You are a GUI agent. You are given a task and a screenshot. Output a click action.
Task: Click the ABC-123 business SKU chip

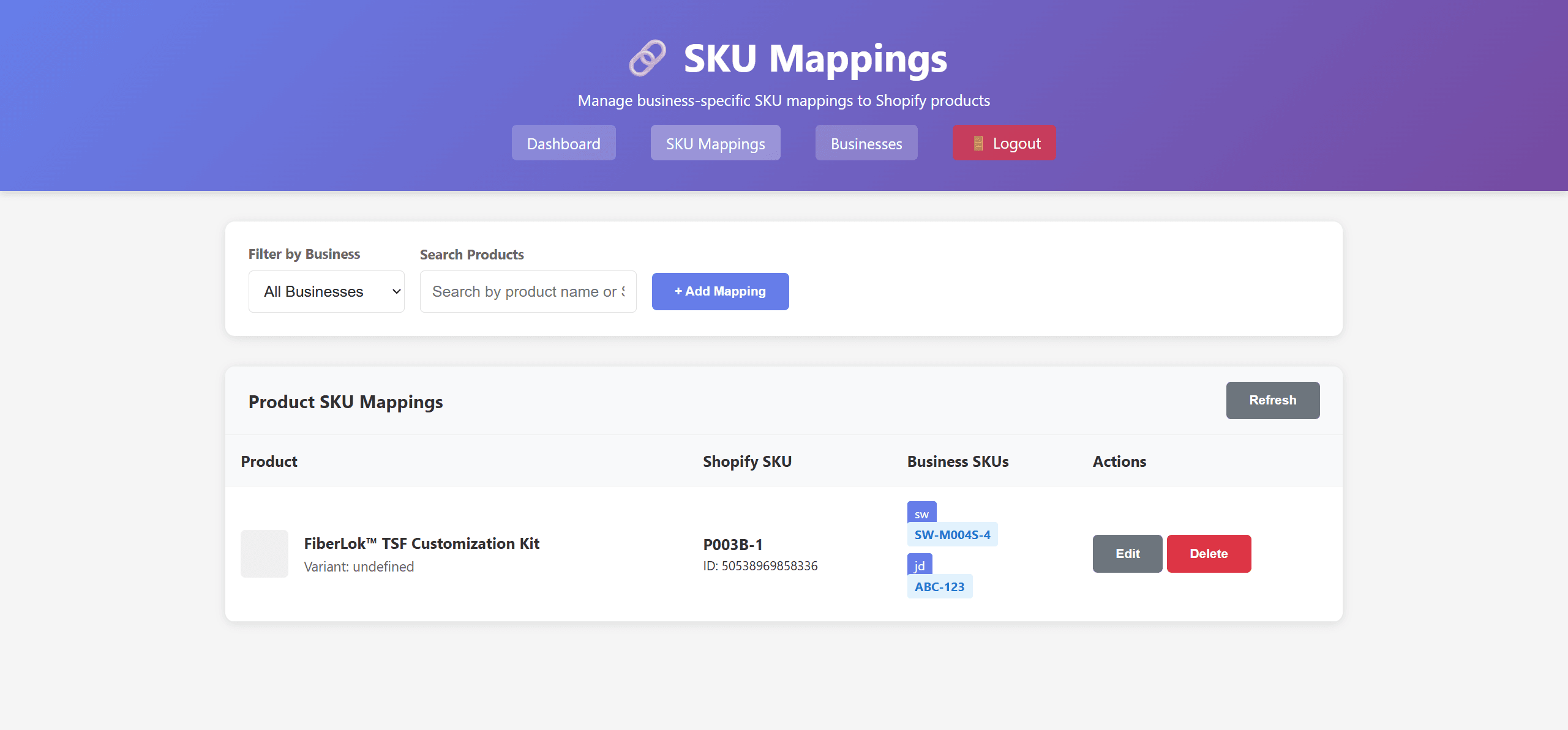pos(939,587)
